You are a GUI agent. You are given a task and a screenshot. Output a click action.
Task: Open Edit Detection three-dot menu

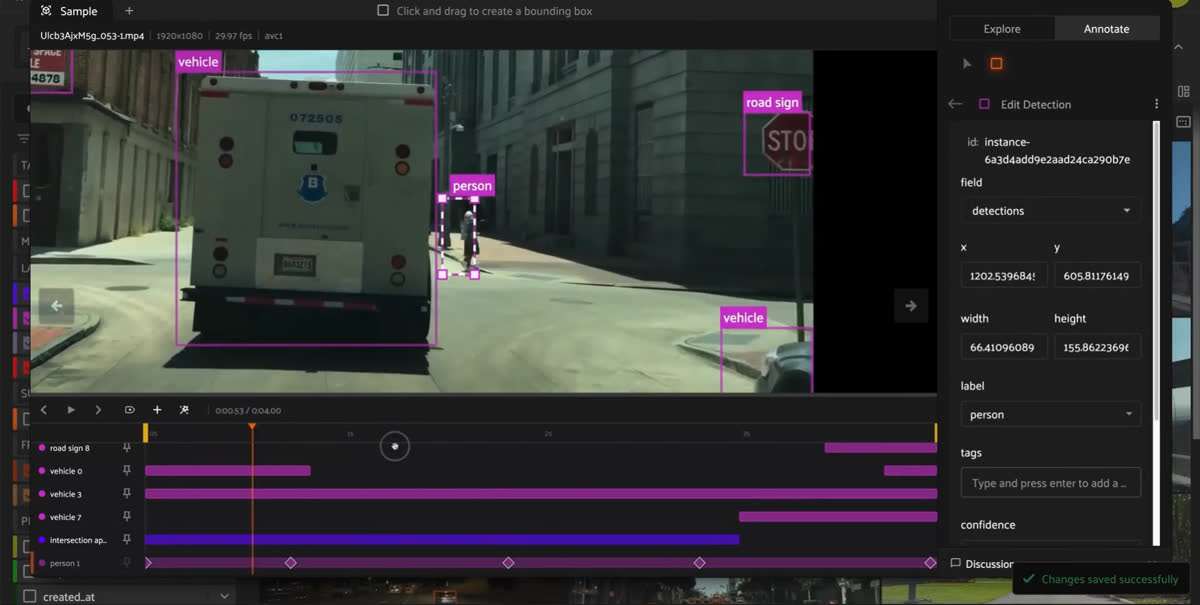point(1156,104)
